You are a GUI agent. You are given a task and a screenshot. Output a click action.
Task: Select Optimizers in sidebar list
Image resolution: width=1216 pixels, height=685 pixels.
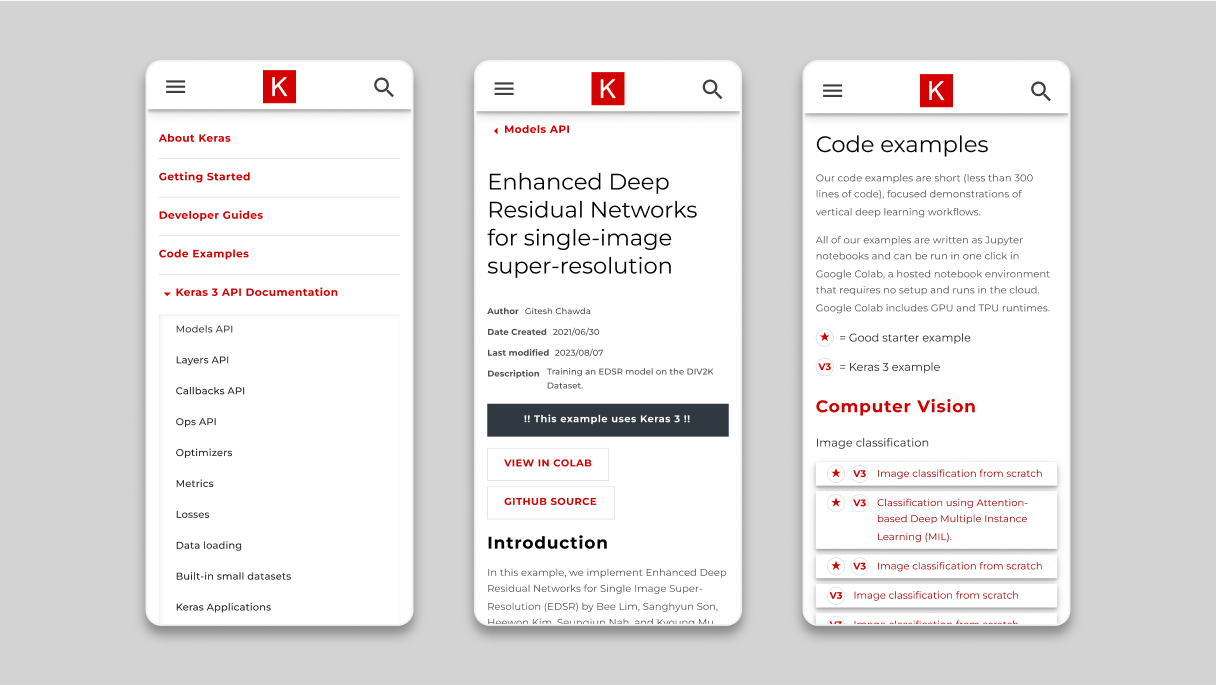(204, 453)
